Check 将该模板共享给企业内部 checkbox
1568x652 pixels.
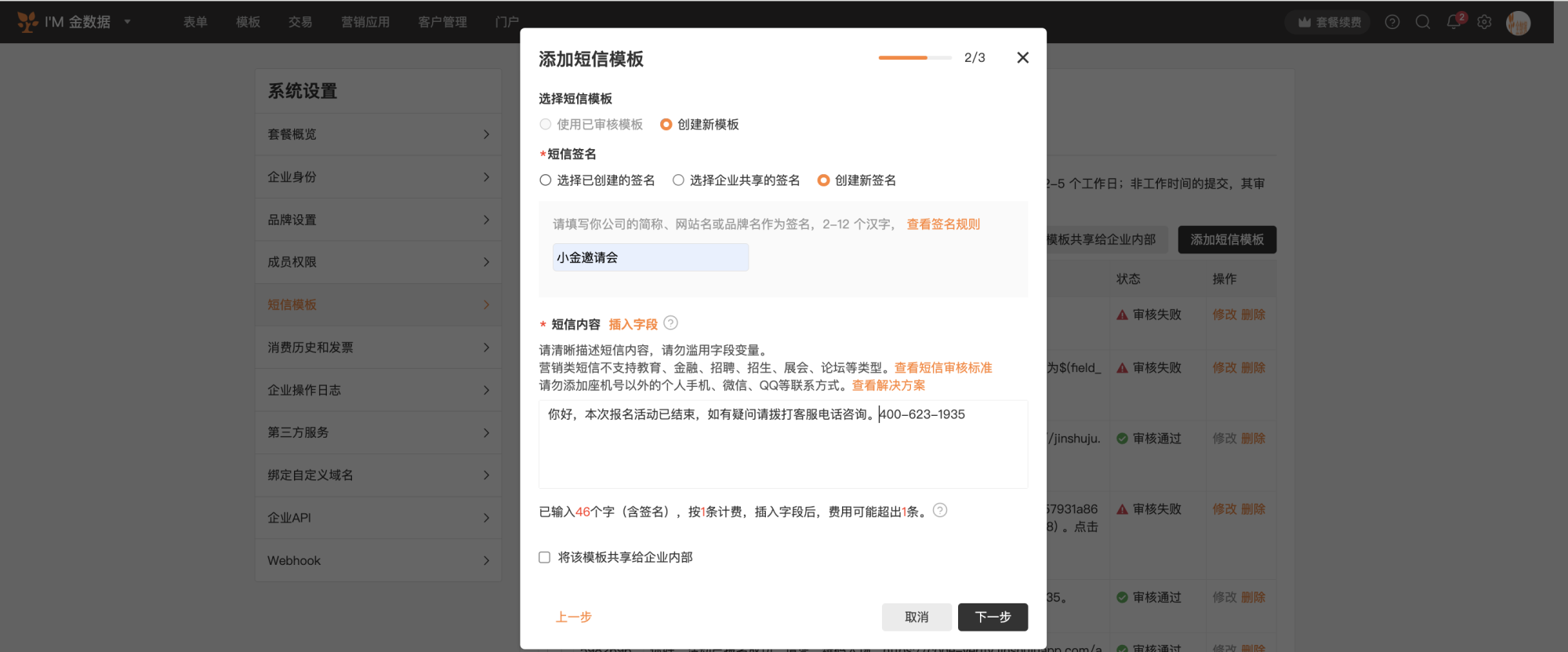(544, 557)
